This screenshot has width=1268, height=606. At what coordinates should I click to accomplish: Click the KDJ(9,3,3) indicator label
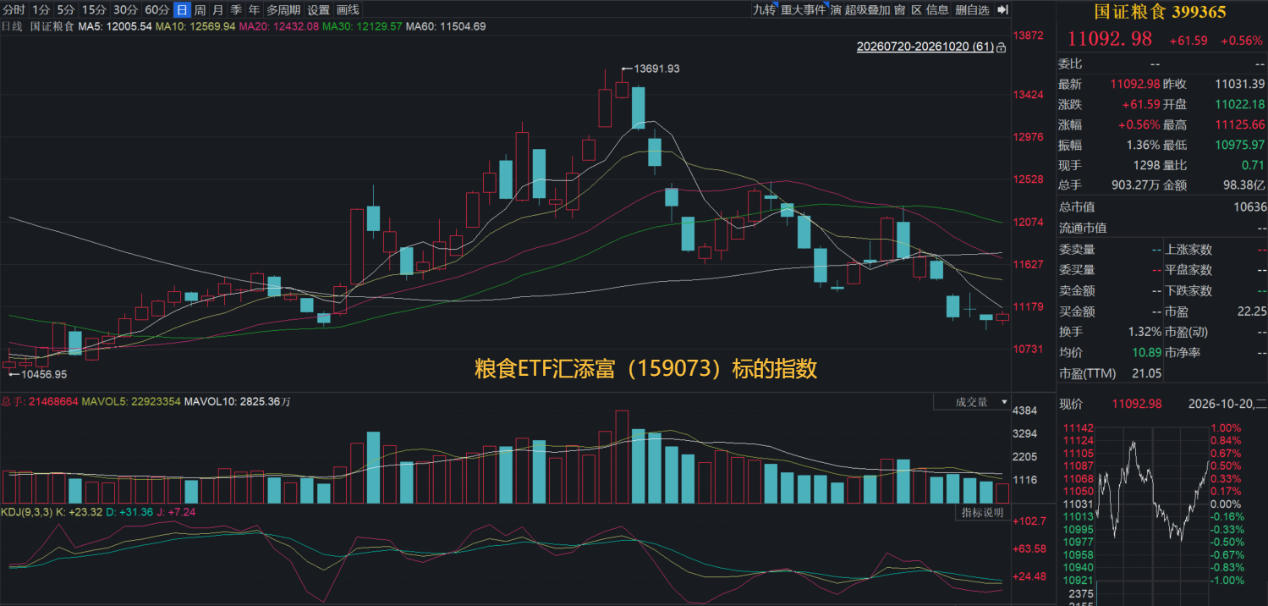[x=27, y=512]
